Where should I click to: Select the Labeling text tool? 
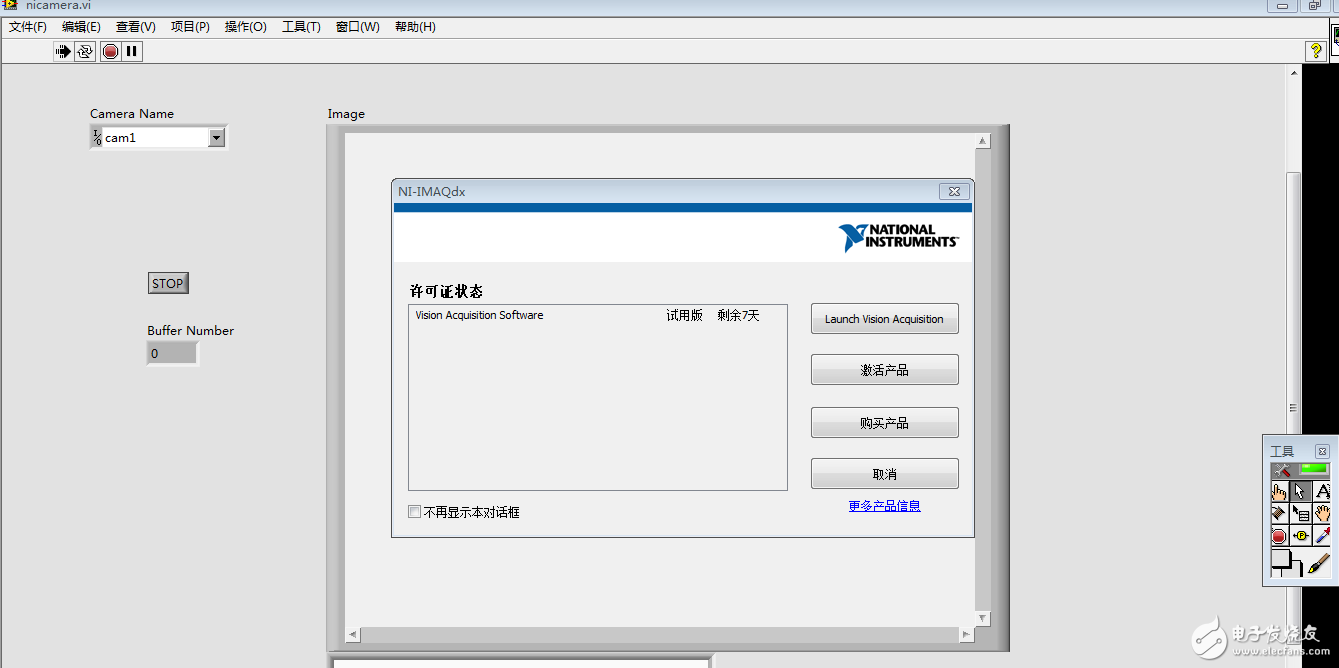[x=1323, y=491]
